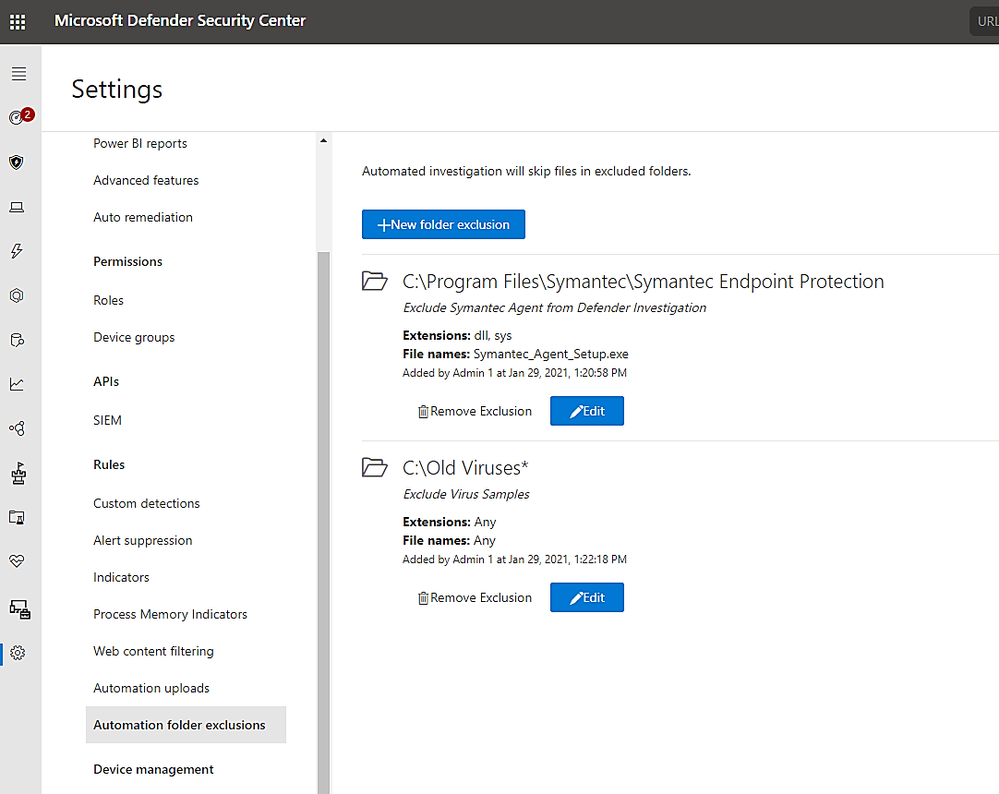Edit the C:\Old Viruses* exclusion
Image resolution: width=999 pixels, height=794 pixels.
pyautogui.click(x=587, y=598)
